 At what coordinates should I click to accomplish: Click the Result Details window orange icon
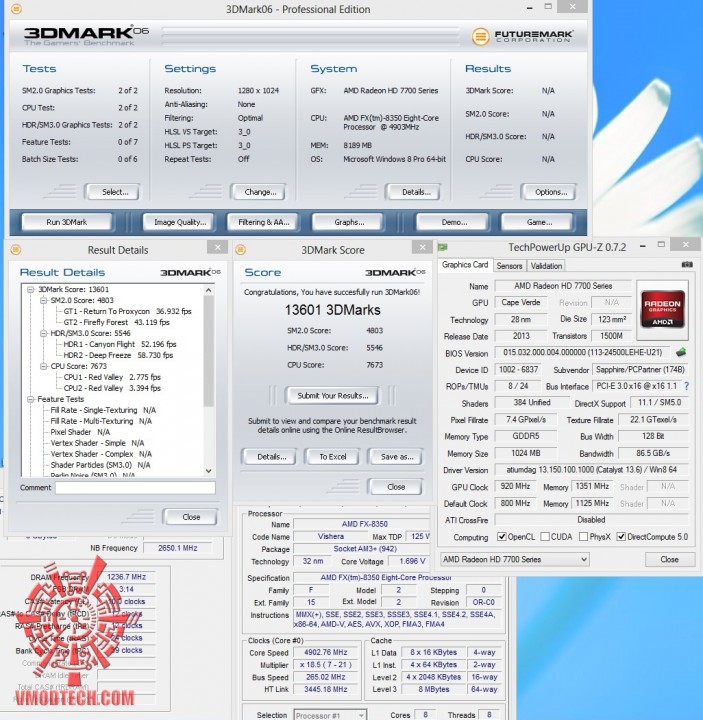click(16, 249)
